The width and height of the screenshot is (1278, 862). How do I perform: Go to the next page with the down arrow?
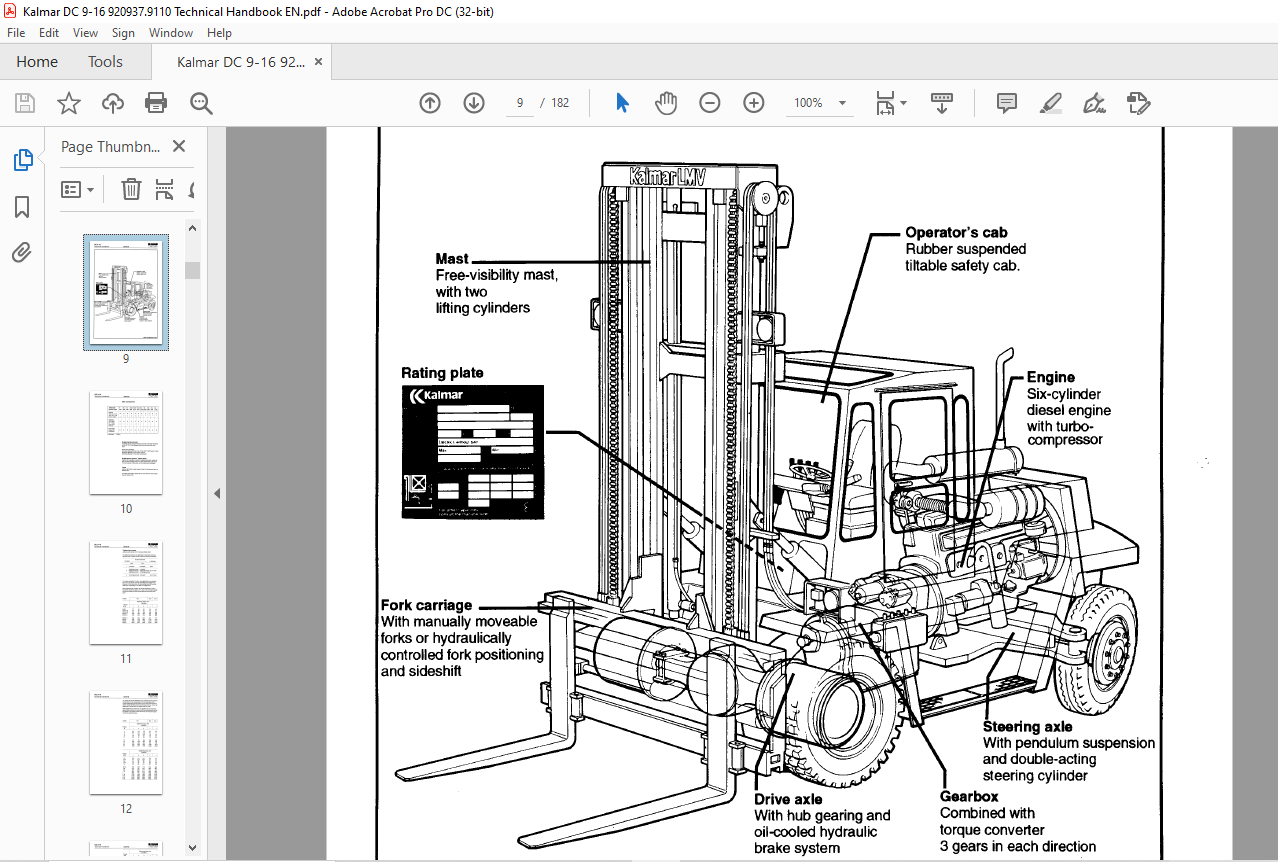474,103
